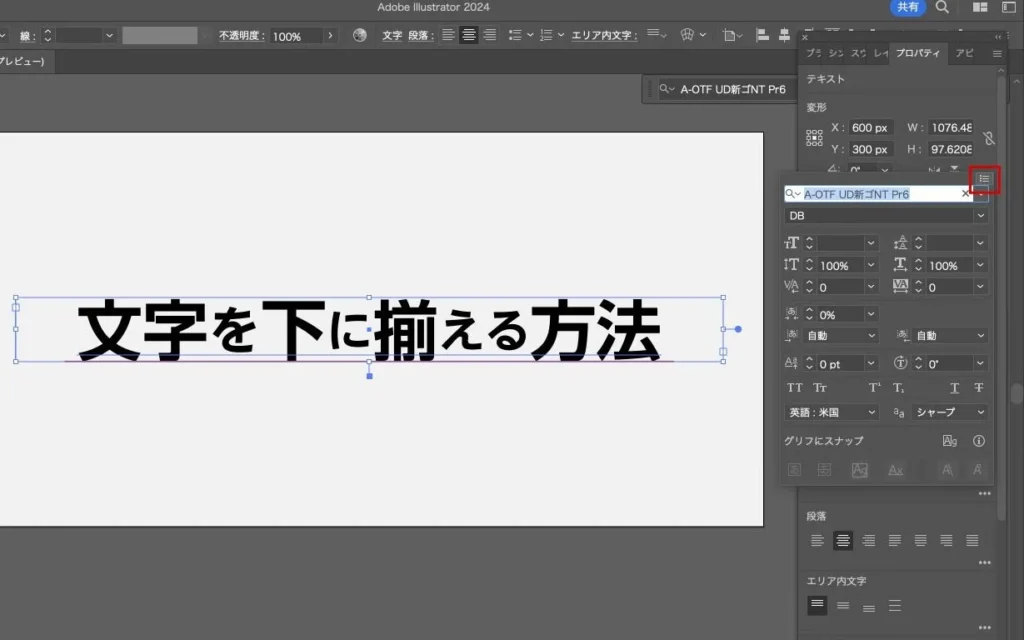Click the blue 共有 share button
Screen dimensions: 1024x640
pyautogui.click(x=908, y=7)
